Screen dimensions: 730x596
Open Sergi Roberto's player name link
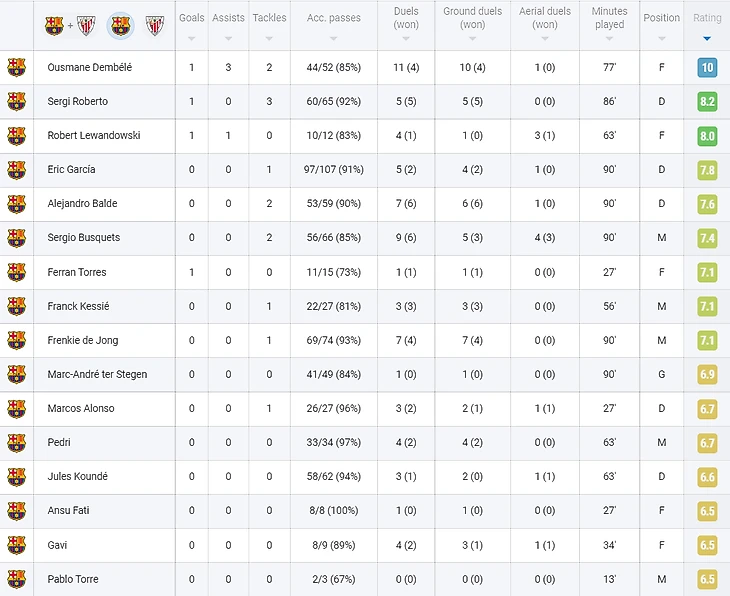coord(77,101)
